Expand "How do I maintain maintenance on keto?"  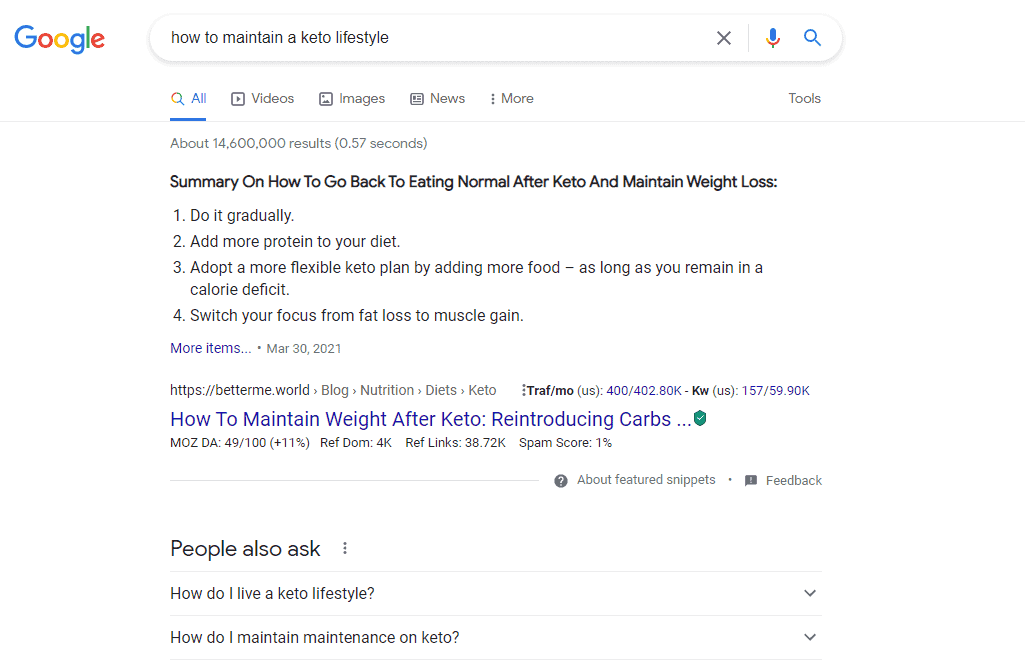[810, 637]
